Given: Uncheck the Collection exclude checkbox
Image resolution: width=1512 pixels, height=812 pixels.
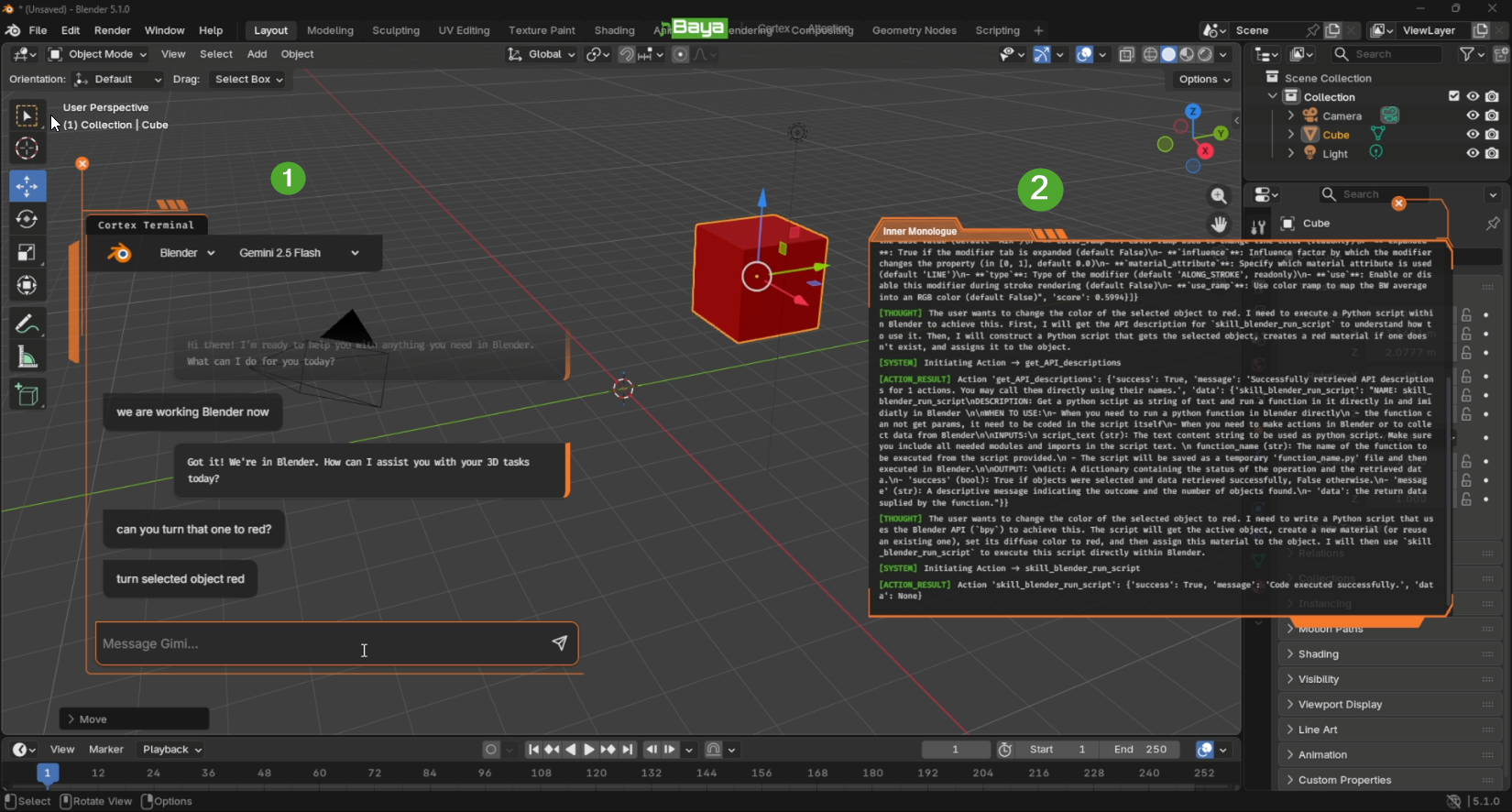Looking at the screenshot, I should point(1453,96).
